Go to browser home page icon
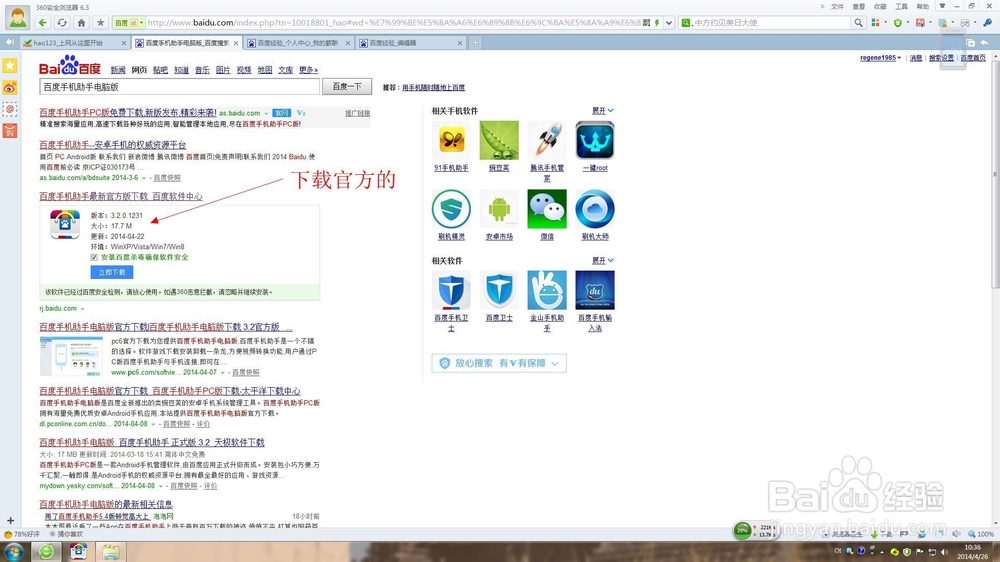The height and width of the screenshot is (562, 1000). [82, 23]
